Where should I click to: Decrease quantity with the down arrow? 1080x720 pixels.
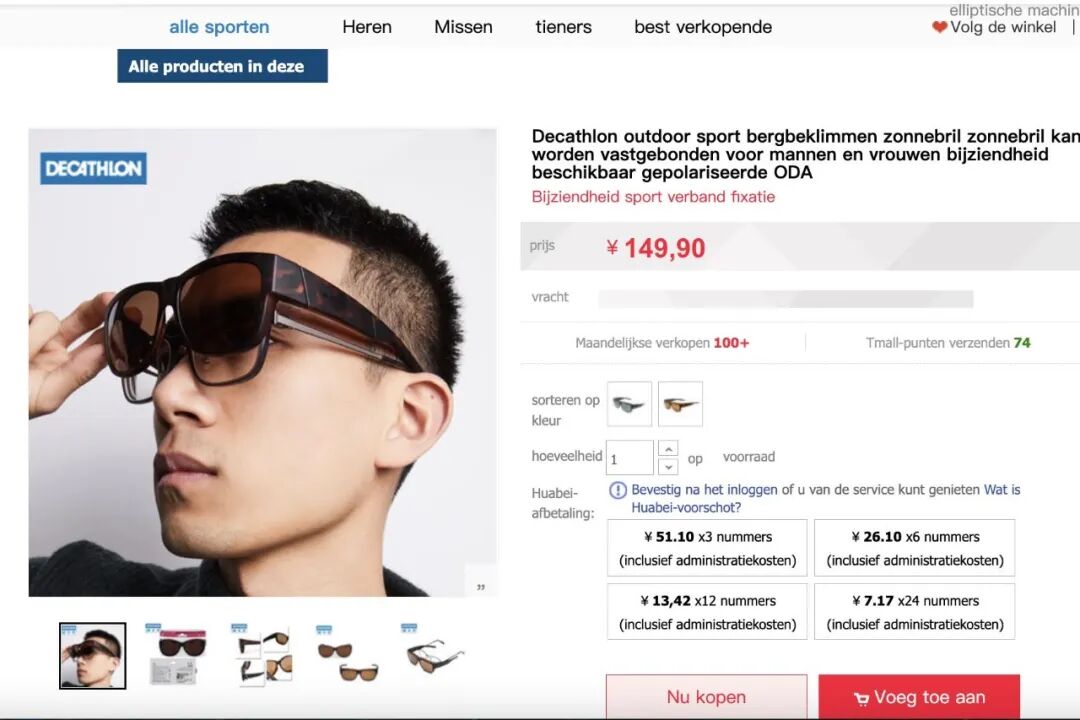[x=668, y=466]
